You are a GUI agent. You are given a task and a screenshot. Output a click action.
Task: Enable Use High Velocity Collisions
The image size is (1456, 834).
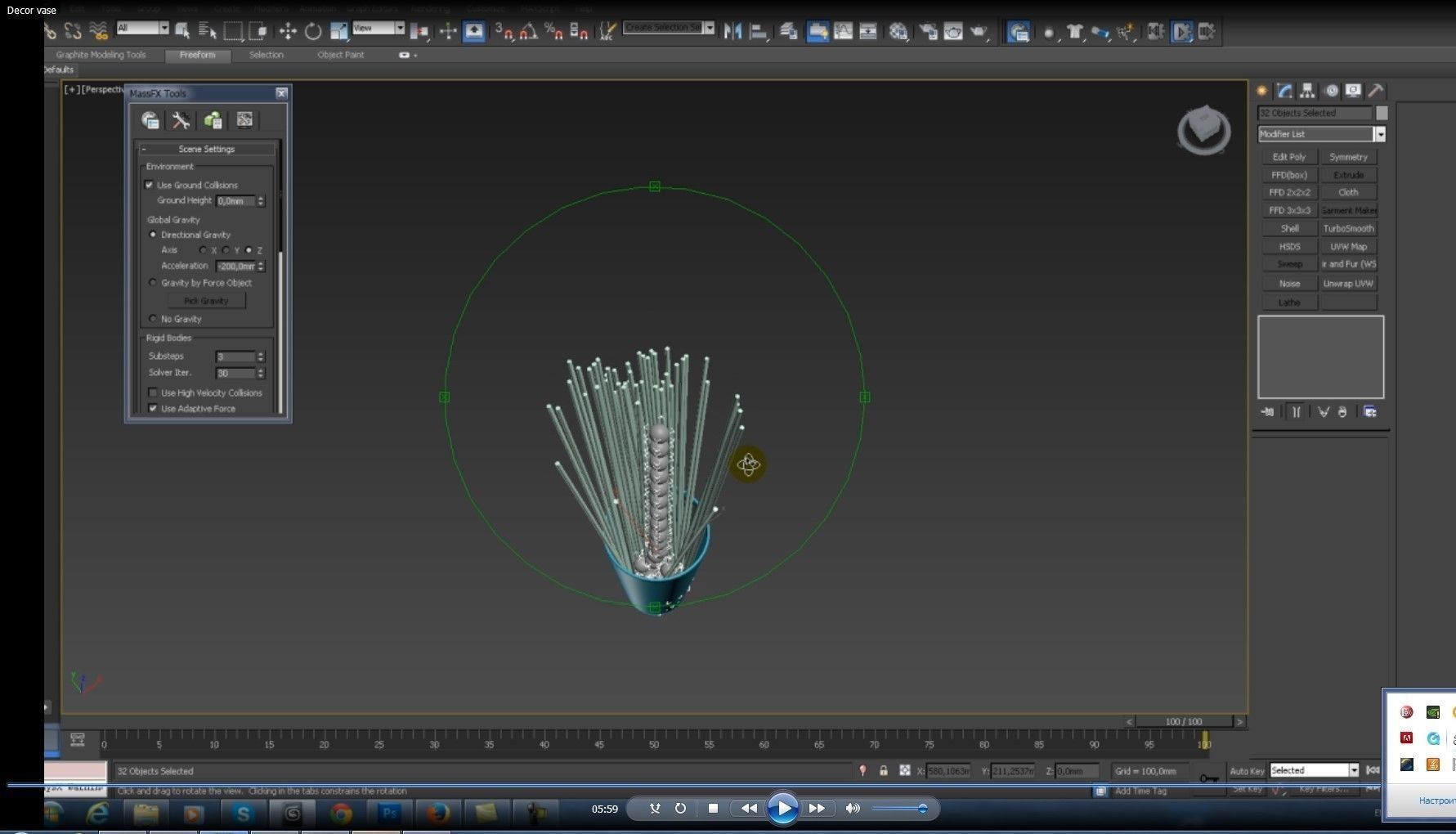pos(153,392)
